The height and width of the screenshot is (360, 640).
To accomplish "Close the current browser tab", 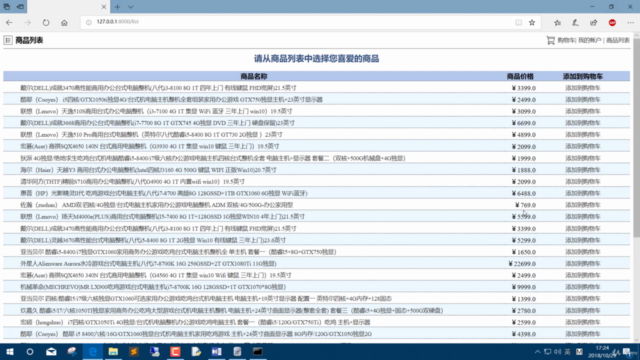I will [x=104, y=7].
